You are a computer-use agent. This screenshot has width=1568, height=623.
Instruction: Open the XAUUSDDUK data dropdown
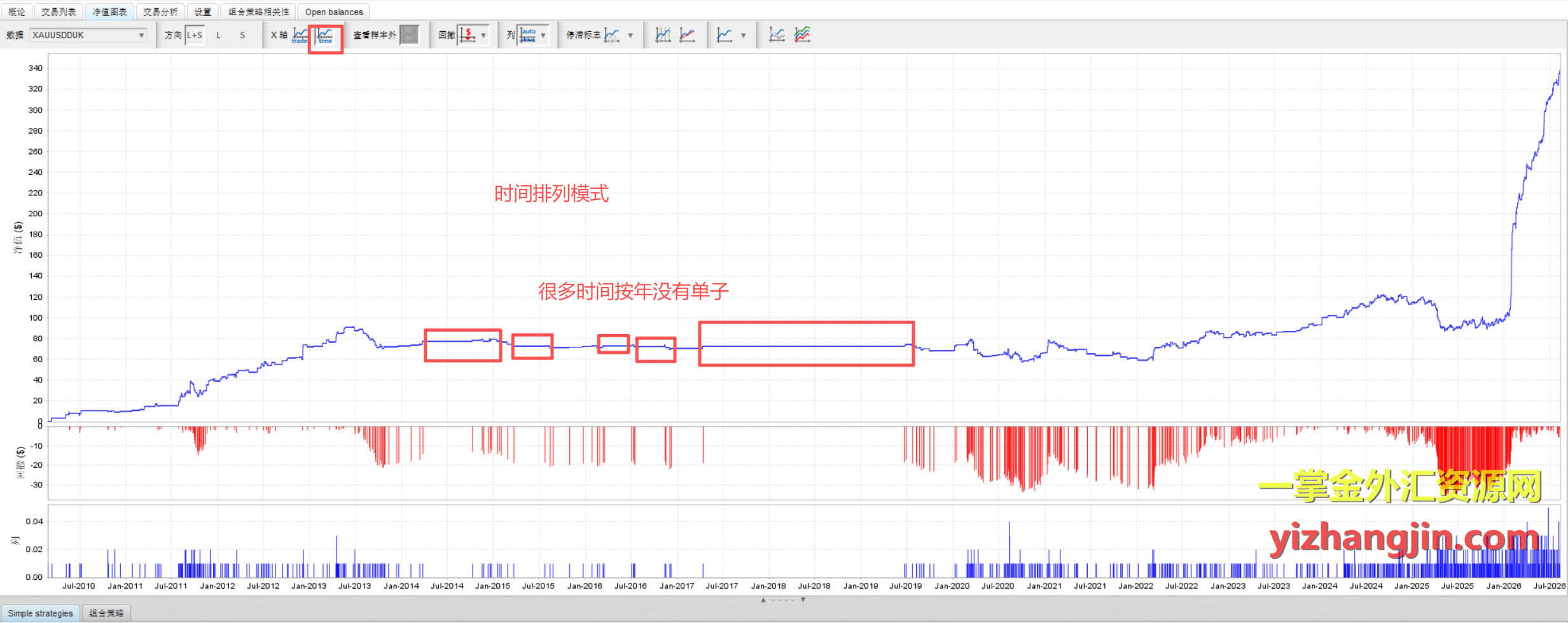click(x=88, y=35)
